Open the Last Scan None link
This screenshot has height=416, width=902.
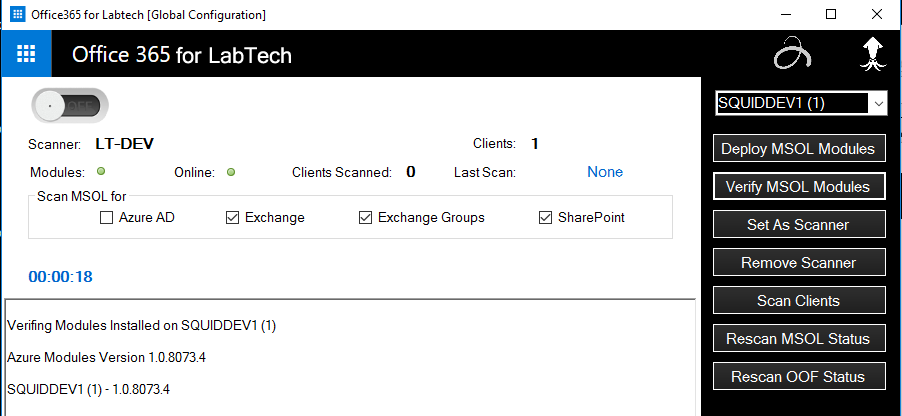point(605,172)
